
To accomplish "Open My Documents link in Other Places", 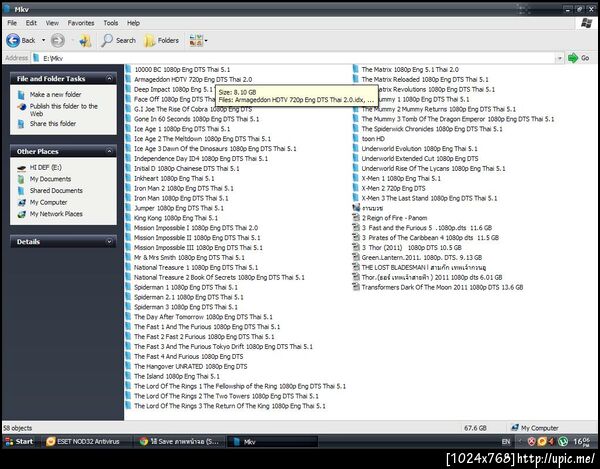I will tap(50, 179).
